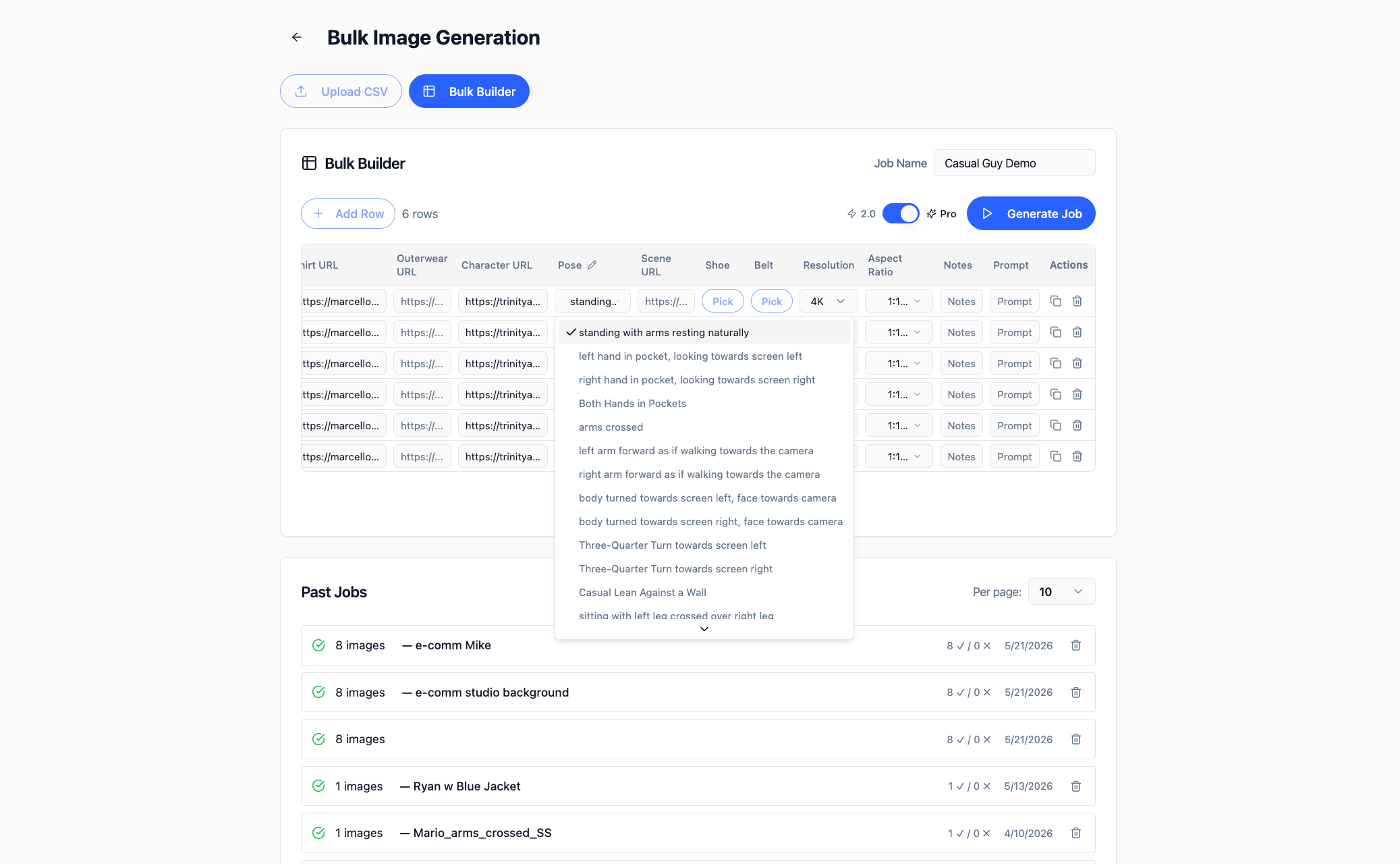The width and height of the screenshot is (1400, 864).
Task: Duplicate the fourth table row
Action: [x=1056, y=394]
